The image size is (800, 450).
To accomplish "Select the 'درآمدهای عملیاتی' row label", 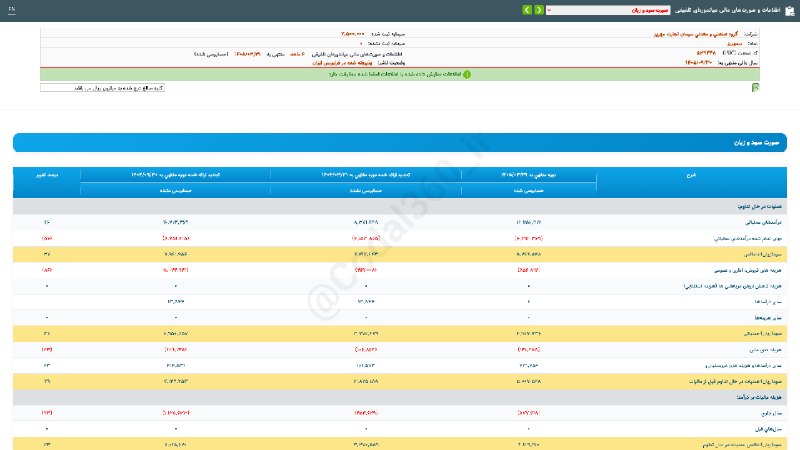I will (763, 222).
